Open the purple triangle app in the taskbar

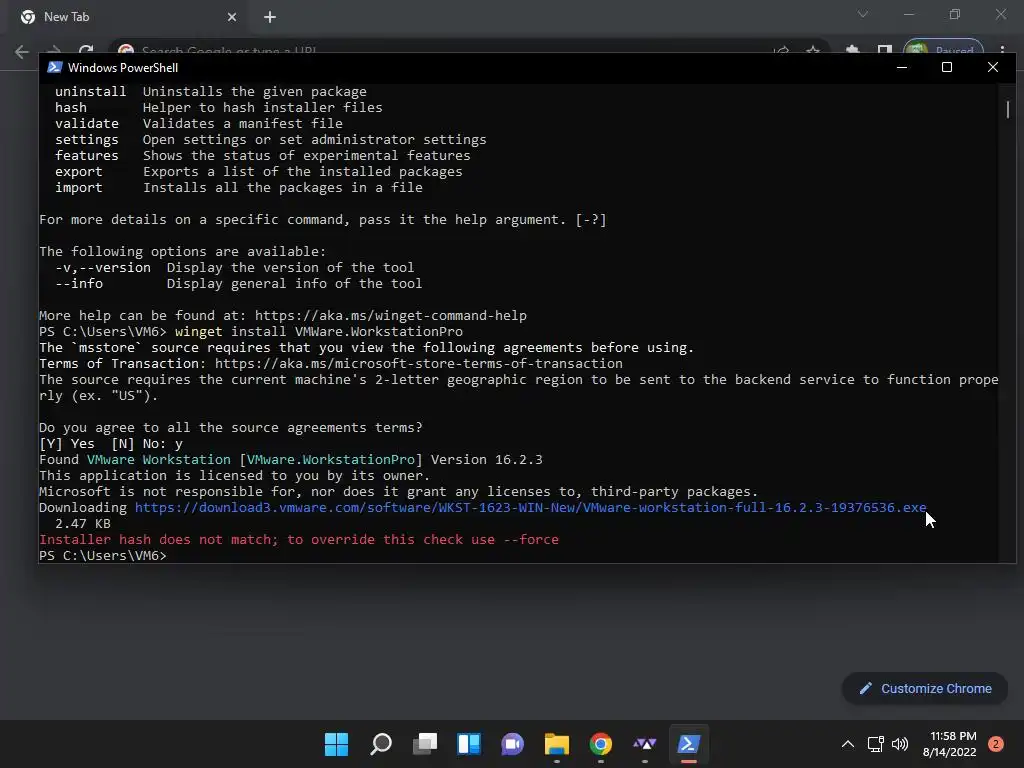pyautogui.click(x=645, y=744)
